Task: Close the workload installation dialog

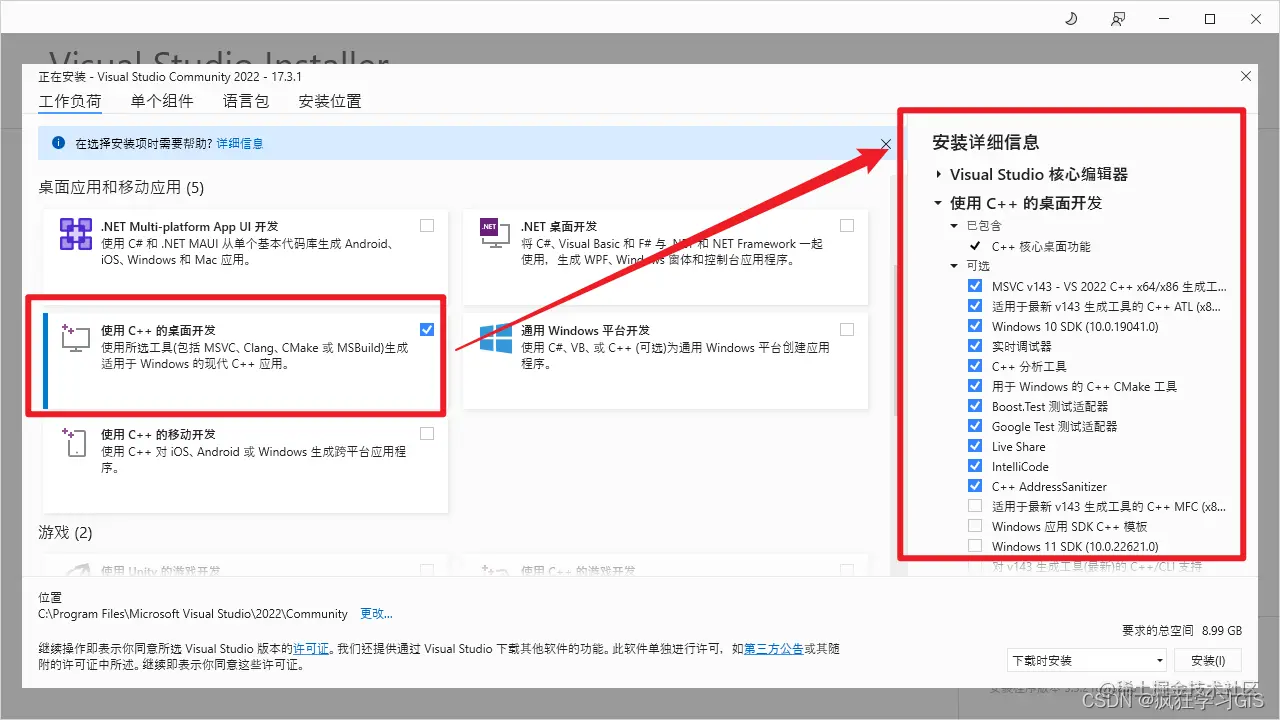Action: click(x=1245, y=76)
